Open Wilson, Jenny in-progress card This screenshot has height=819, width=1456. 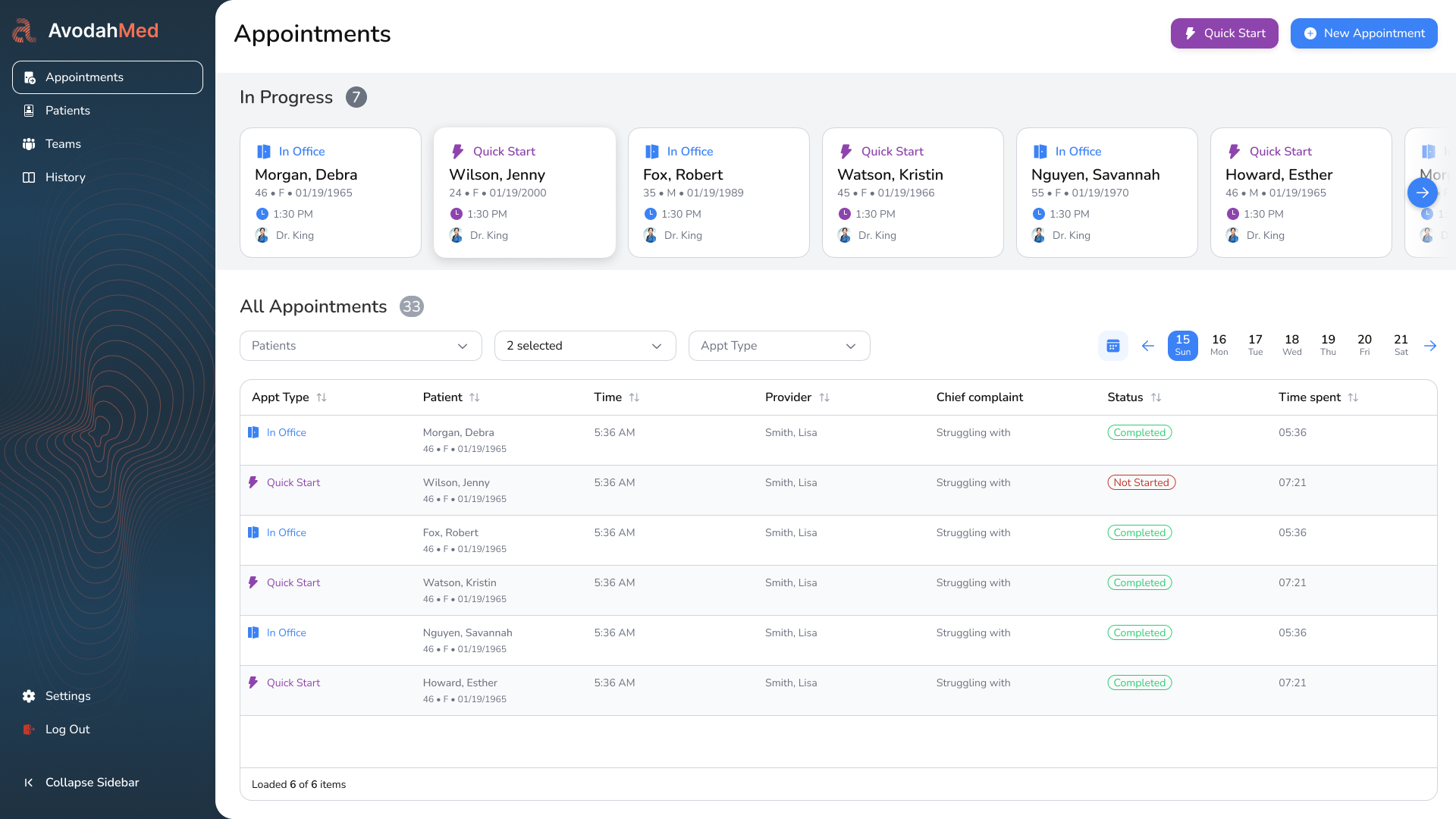(524, 193)
